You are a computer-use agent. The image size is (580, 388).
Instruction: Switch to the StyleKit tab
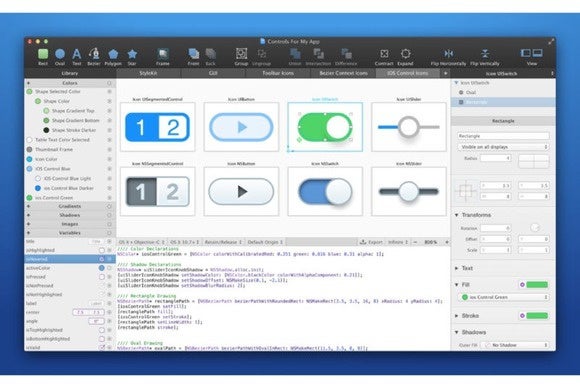tap(148, 73)
